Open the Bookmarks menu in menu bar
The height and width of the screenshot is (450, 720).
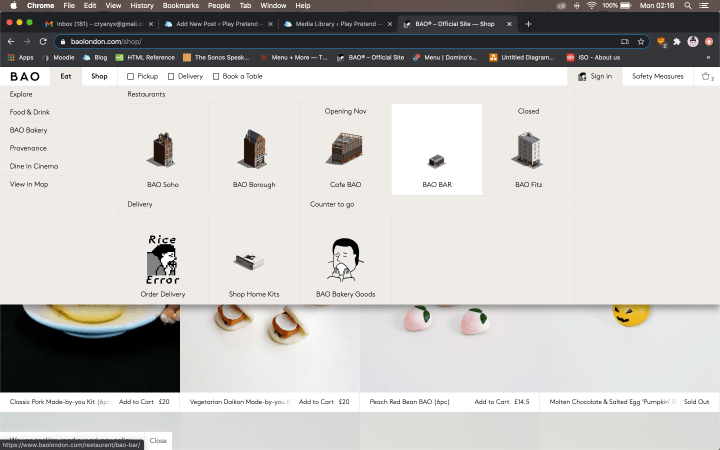click(x=179, y=6)
